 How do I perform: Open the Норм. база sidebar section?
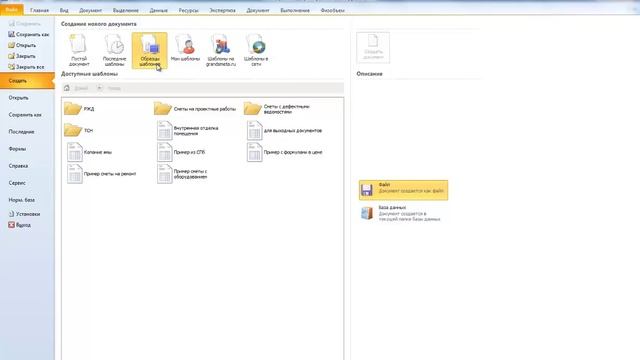tap(22, 200)
